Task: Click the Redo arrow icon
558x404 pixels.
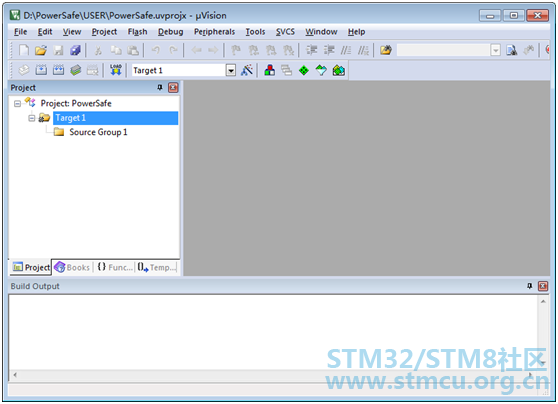Action: coord(173,50)
